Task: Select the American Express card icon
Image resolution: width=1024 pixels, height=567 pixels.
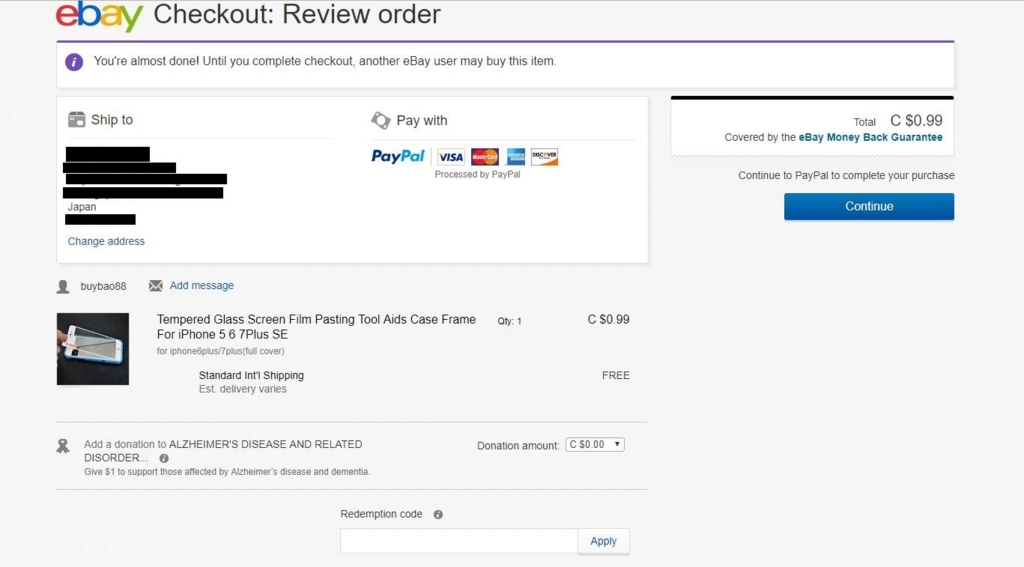Action: click(x=515, y=157)
